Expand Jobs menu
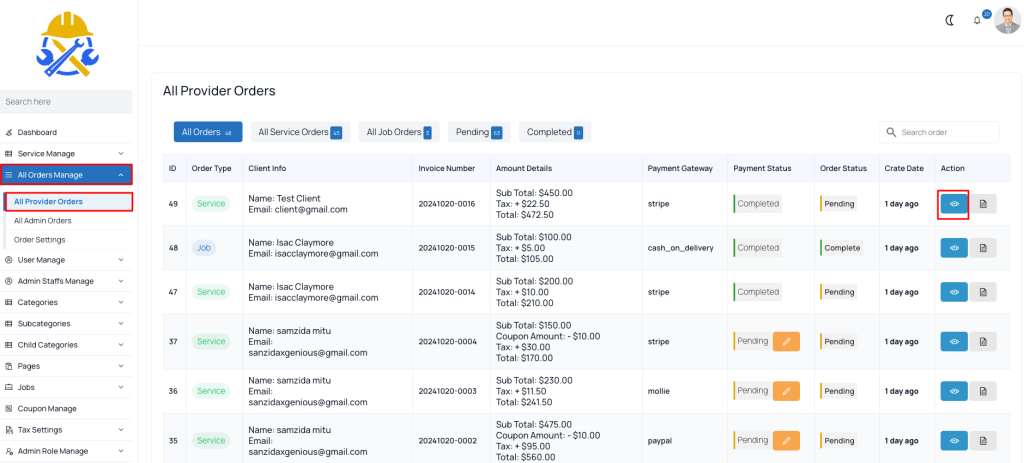1024x463 pixels. tap(66, 387)
